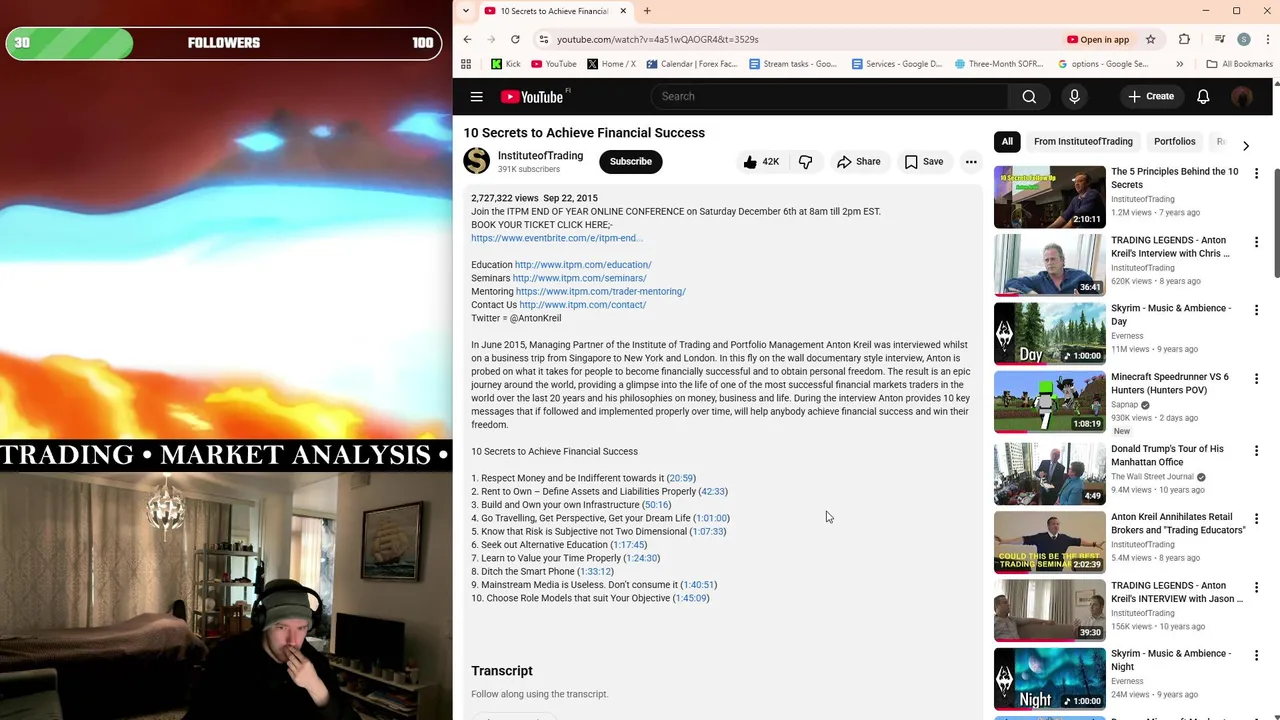Click the Create button
This screenshot has height=720, width=1280.
[x=1151, y=96]
